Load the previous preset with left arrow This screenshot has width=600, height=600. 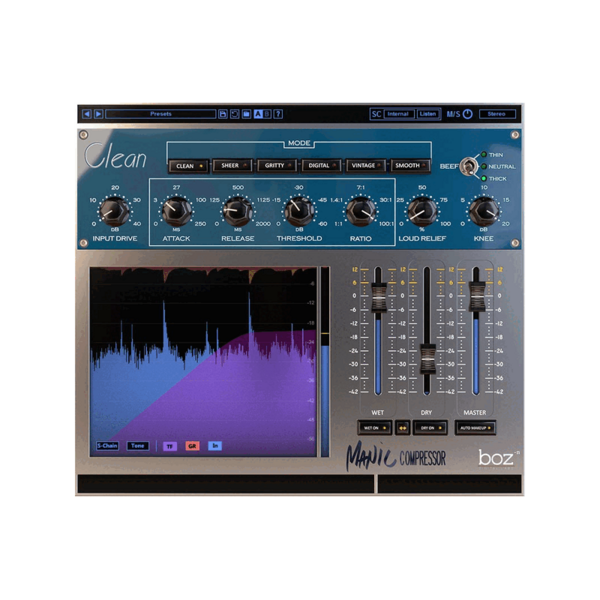(x=87, y=114)
